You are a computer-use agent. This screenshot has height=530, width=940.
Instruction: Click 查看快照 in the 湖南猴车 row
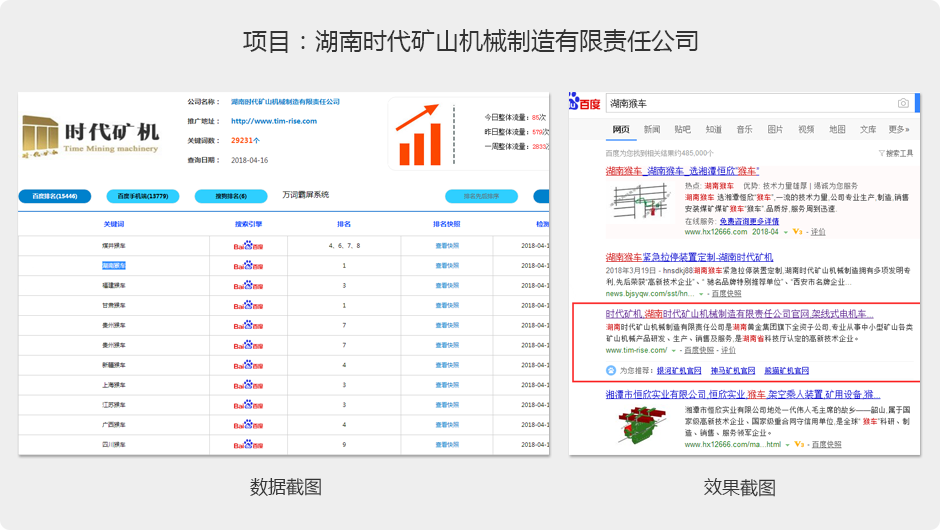pyautogui.click(x=447, y=266)
